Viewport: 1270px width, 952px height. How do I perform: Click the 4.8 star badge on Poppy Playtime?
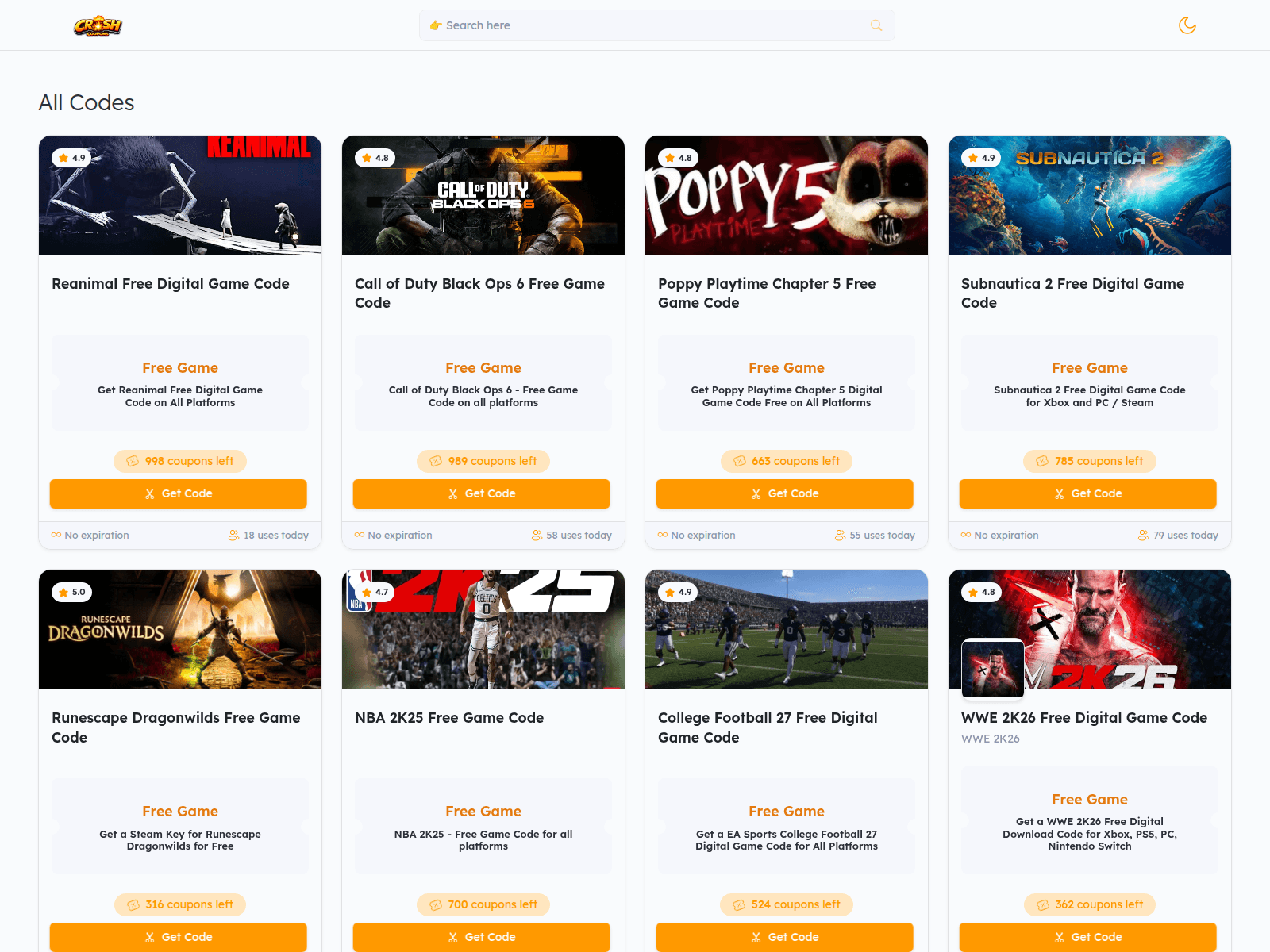click(x=679, y=158)
